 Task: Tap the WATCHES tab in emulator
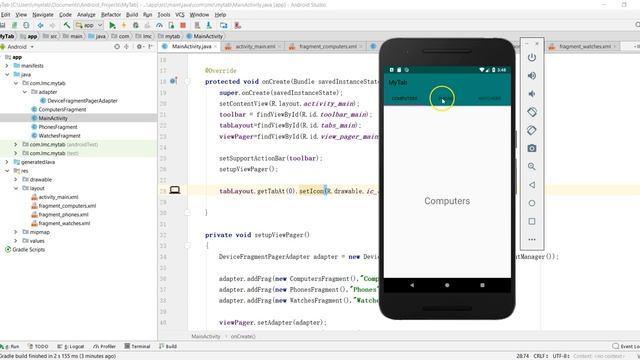tap(489, 98)
